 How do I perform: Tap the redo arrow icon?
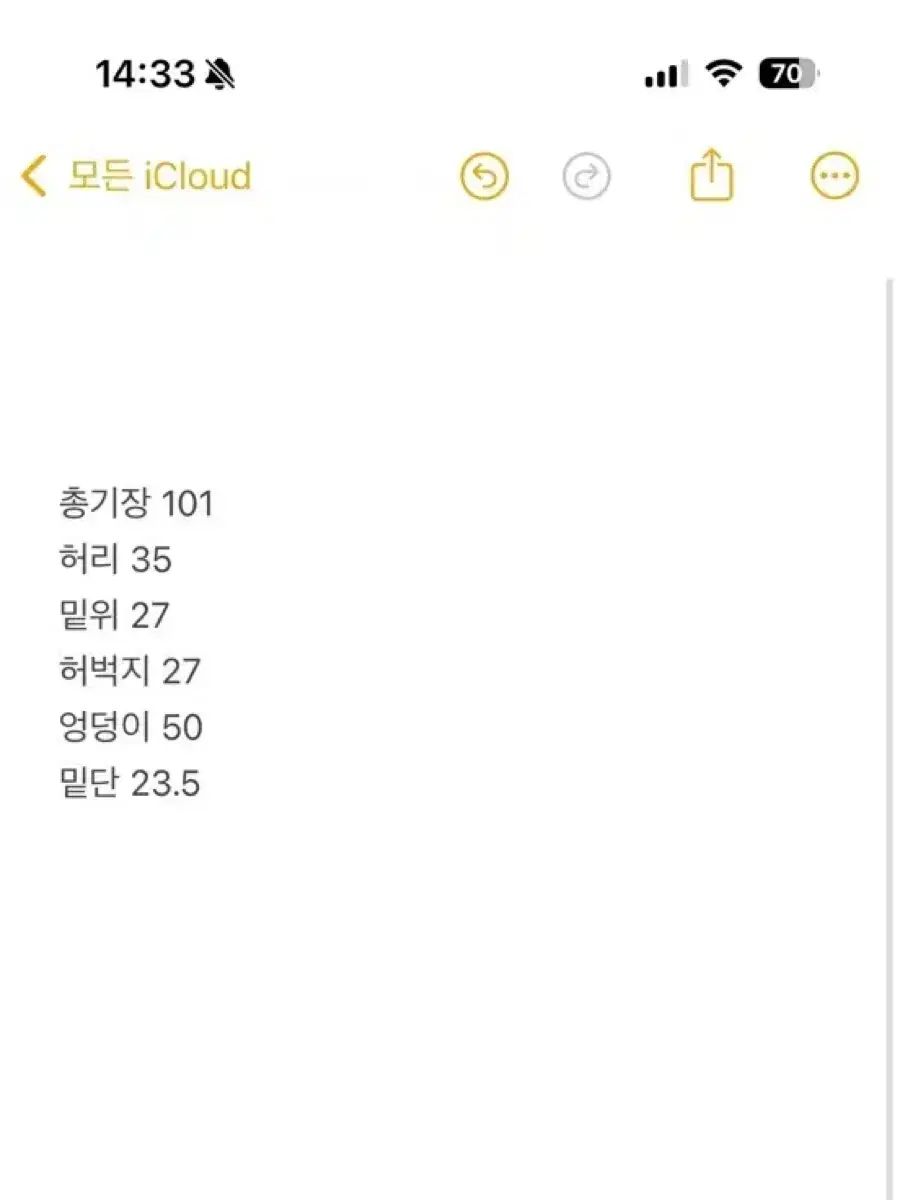[586, 178]
